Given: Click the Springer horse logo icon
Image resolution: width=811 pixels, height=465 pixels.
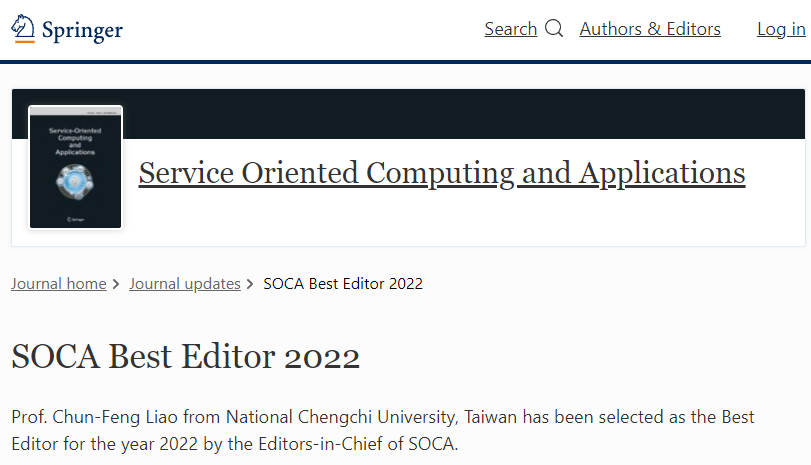Looking at the screenshot, I should tap(23, 28).
